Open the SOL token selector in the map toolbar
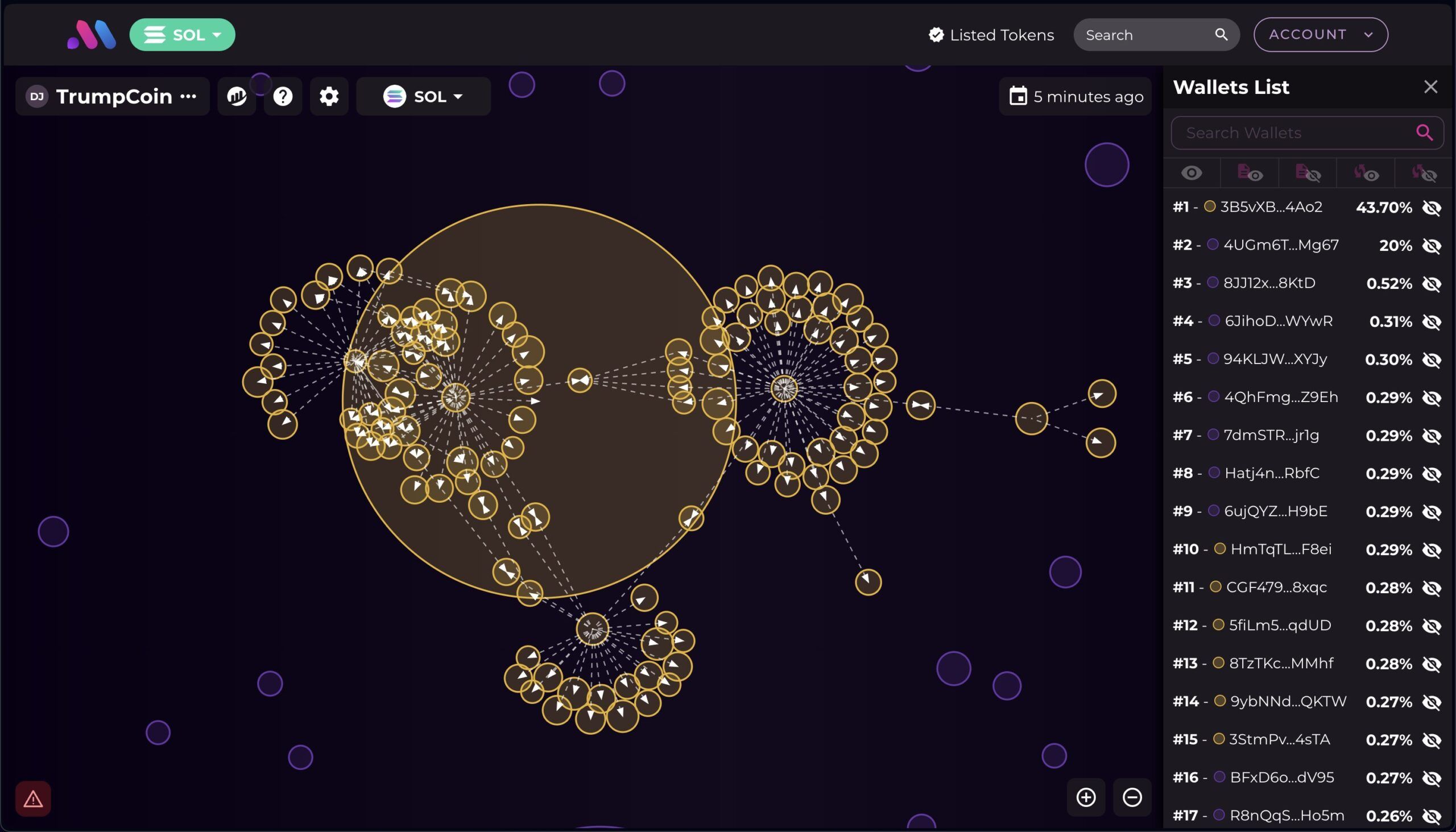 [423, 97]
